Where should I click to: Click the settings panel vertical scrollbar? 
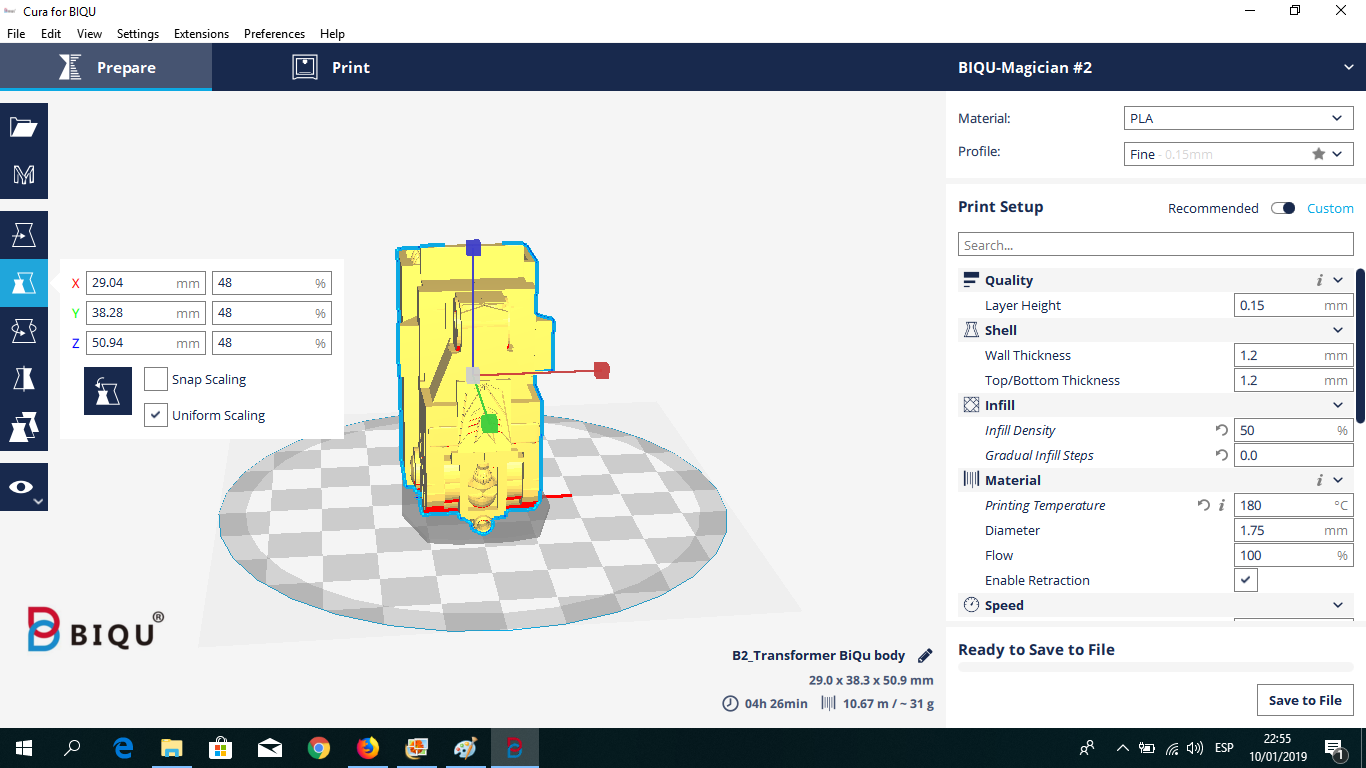[x=1360, y=345]
